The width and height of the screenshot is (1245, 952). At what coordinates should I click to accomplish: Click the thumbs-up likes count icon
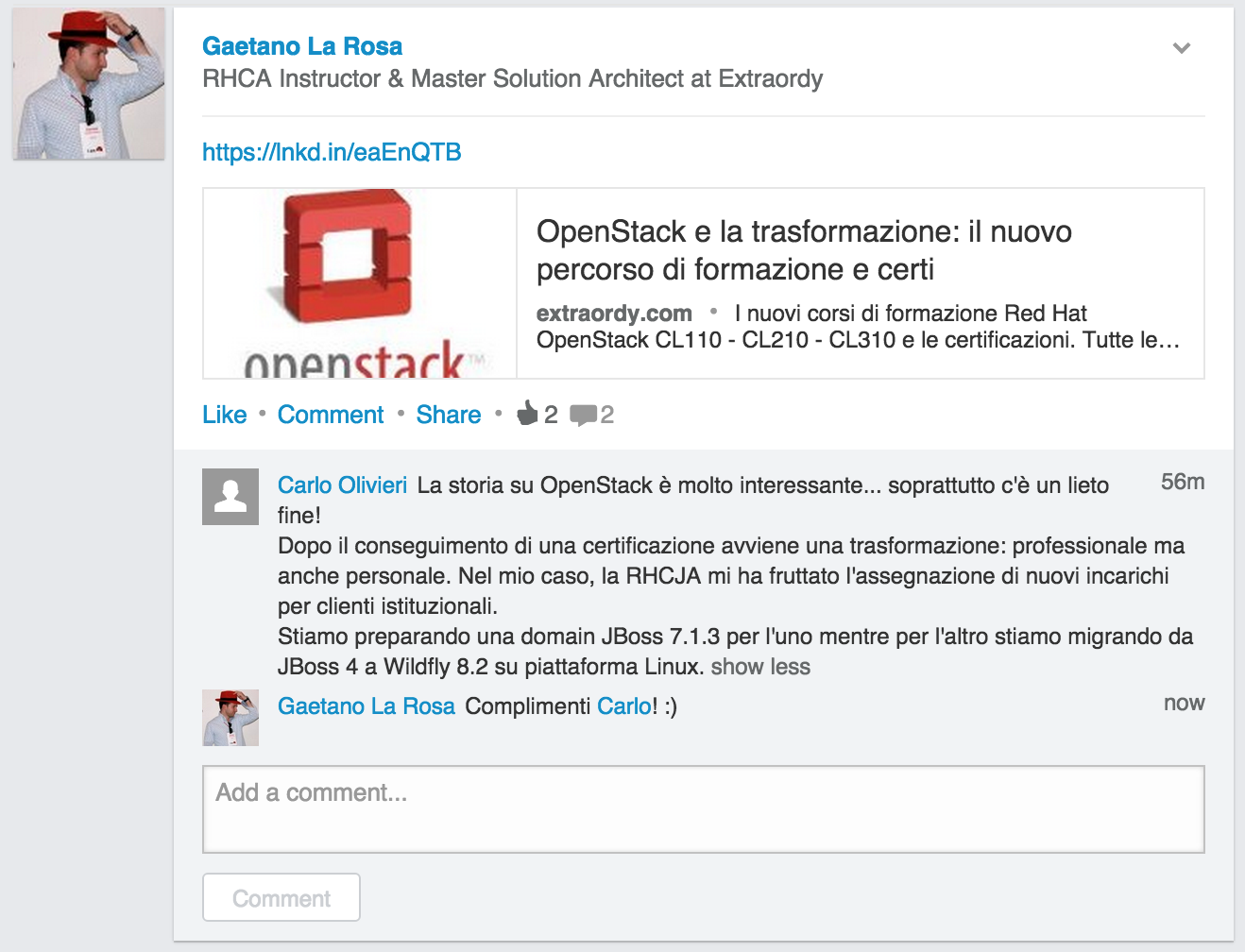point(527,414)
